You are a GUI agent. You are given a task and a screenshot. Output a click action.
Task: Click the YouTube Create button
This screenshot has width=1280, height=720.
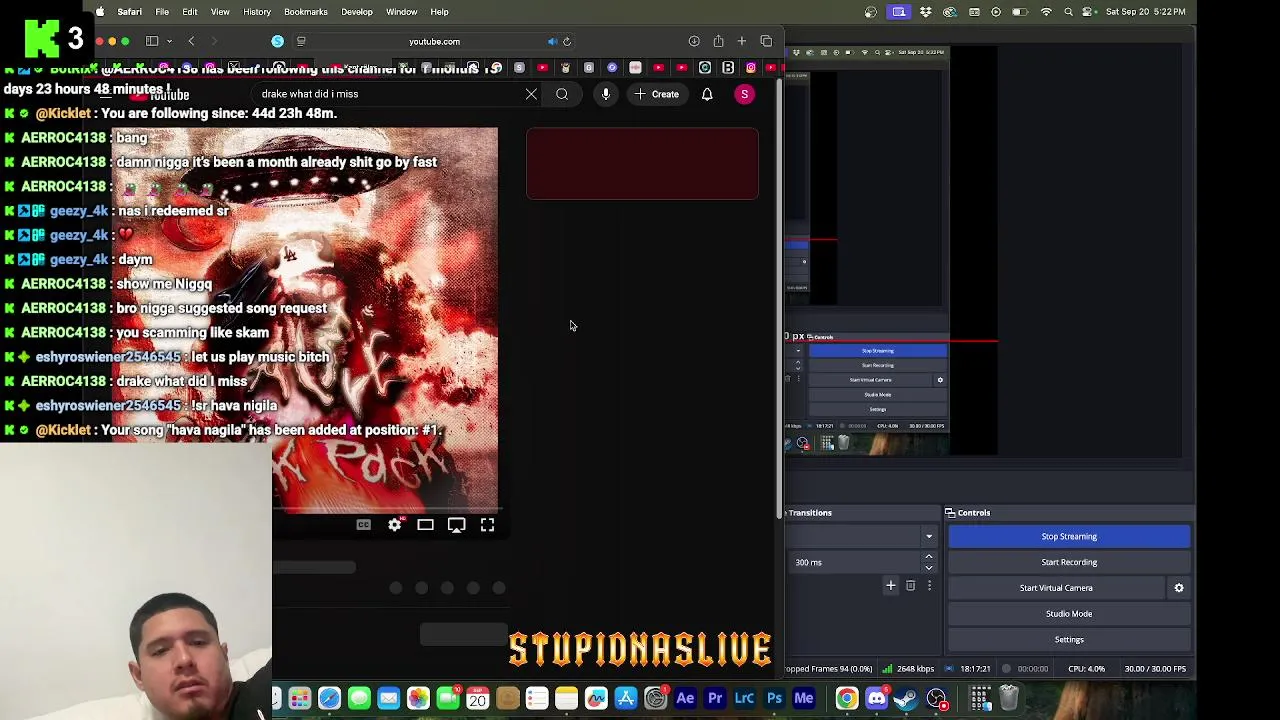click(656, 94)
